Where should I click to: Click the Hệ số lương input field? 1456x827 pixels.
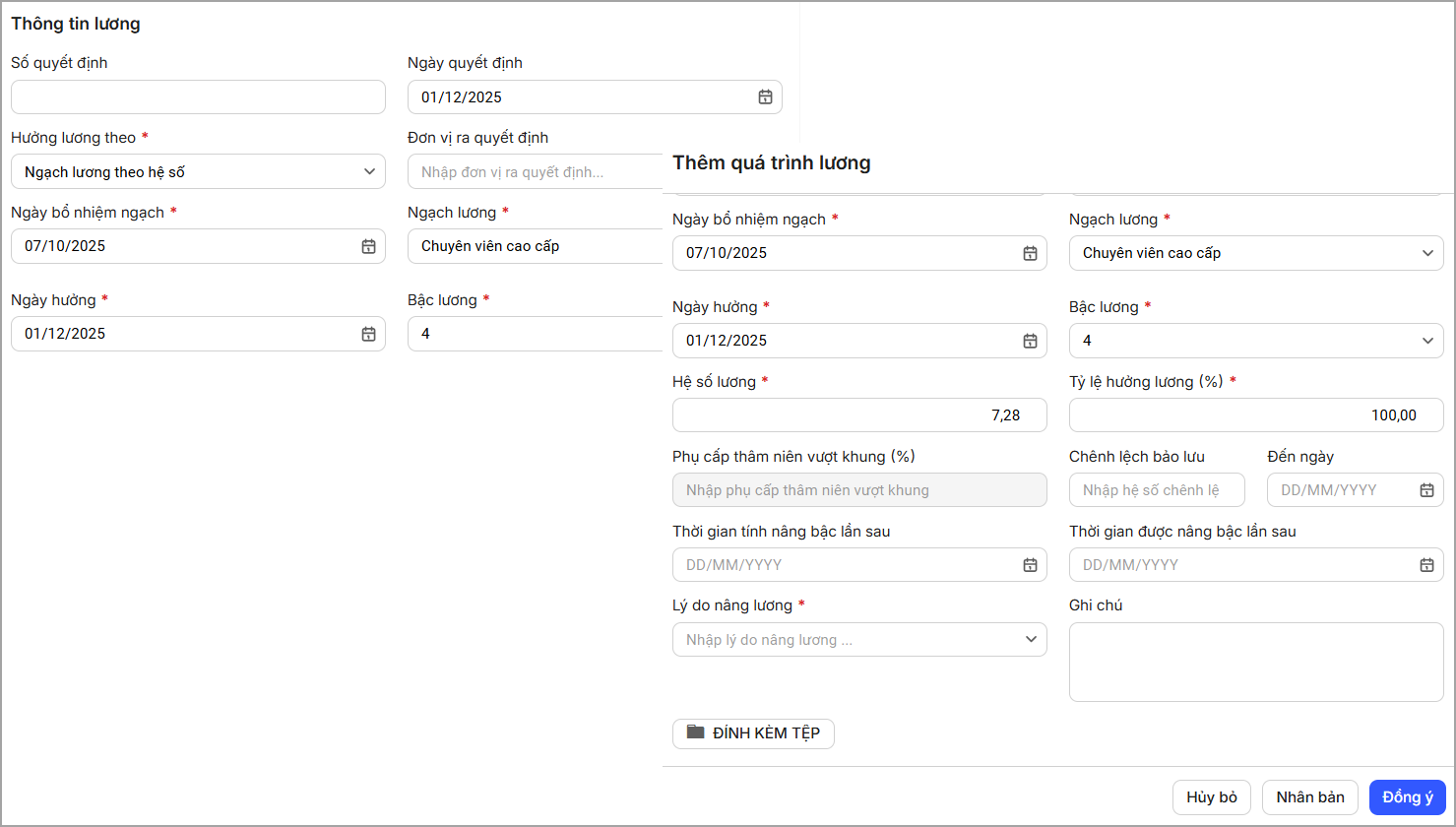pyautogui.click(x=858, y=415)
